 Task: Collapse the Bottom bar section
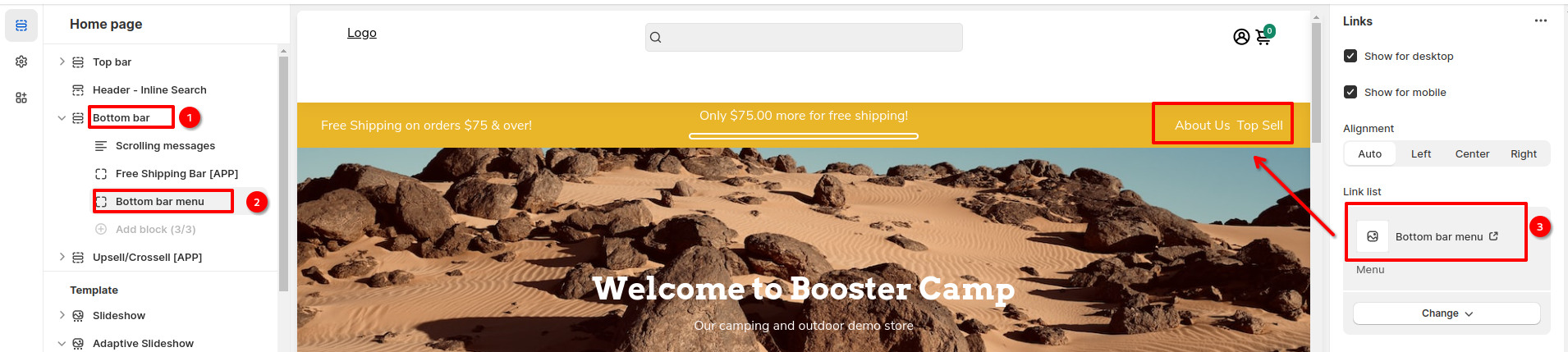62,117
